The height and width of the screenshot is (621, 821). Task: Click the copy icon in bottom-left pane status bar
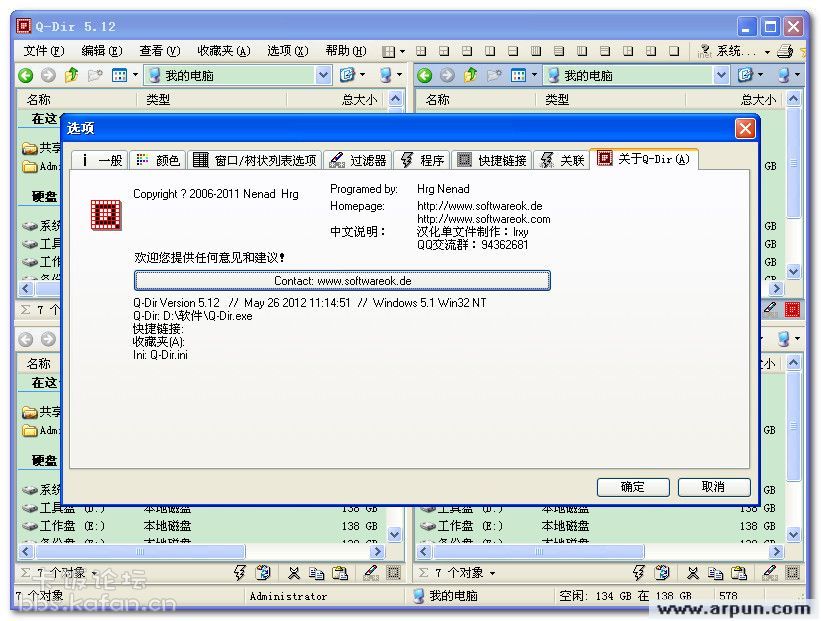316,573
